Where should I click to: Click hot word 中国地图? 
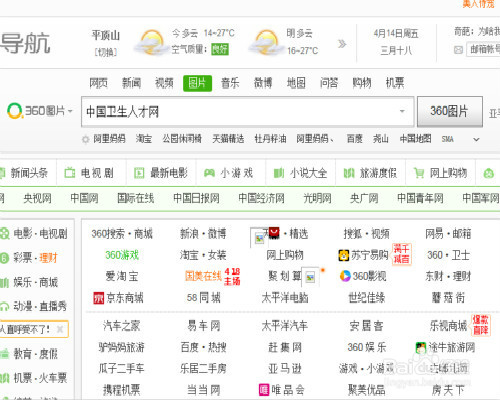(x=415, y=139)
